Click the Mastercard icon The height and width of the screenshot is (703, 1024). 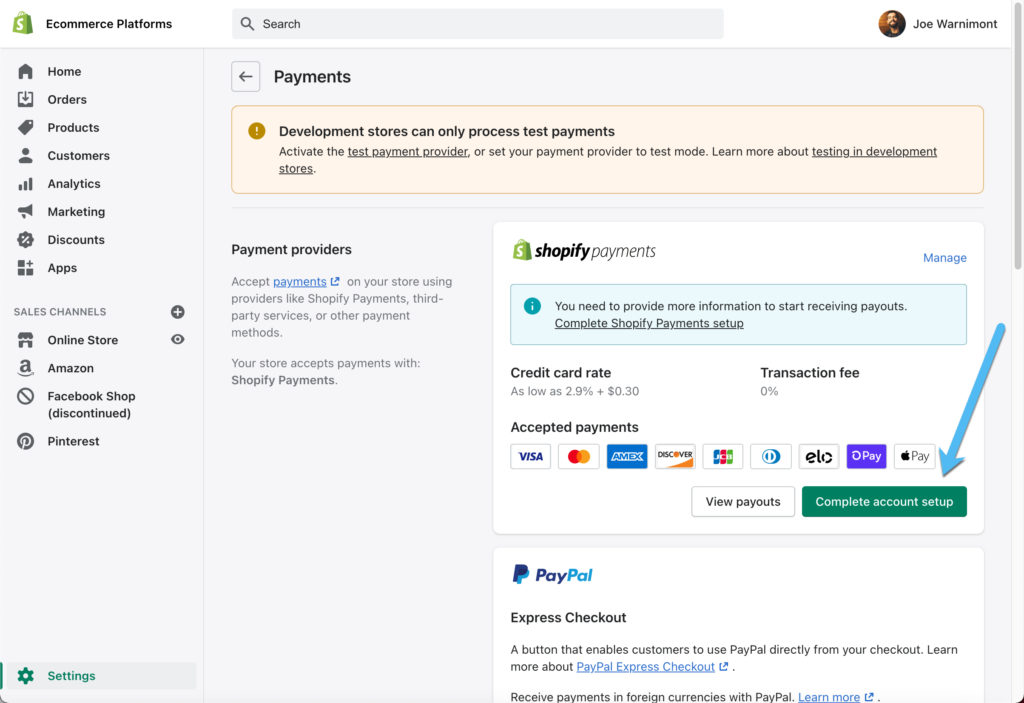click(x=579, y=456)
